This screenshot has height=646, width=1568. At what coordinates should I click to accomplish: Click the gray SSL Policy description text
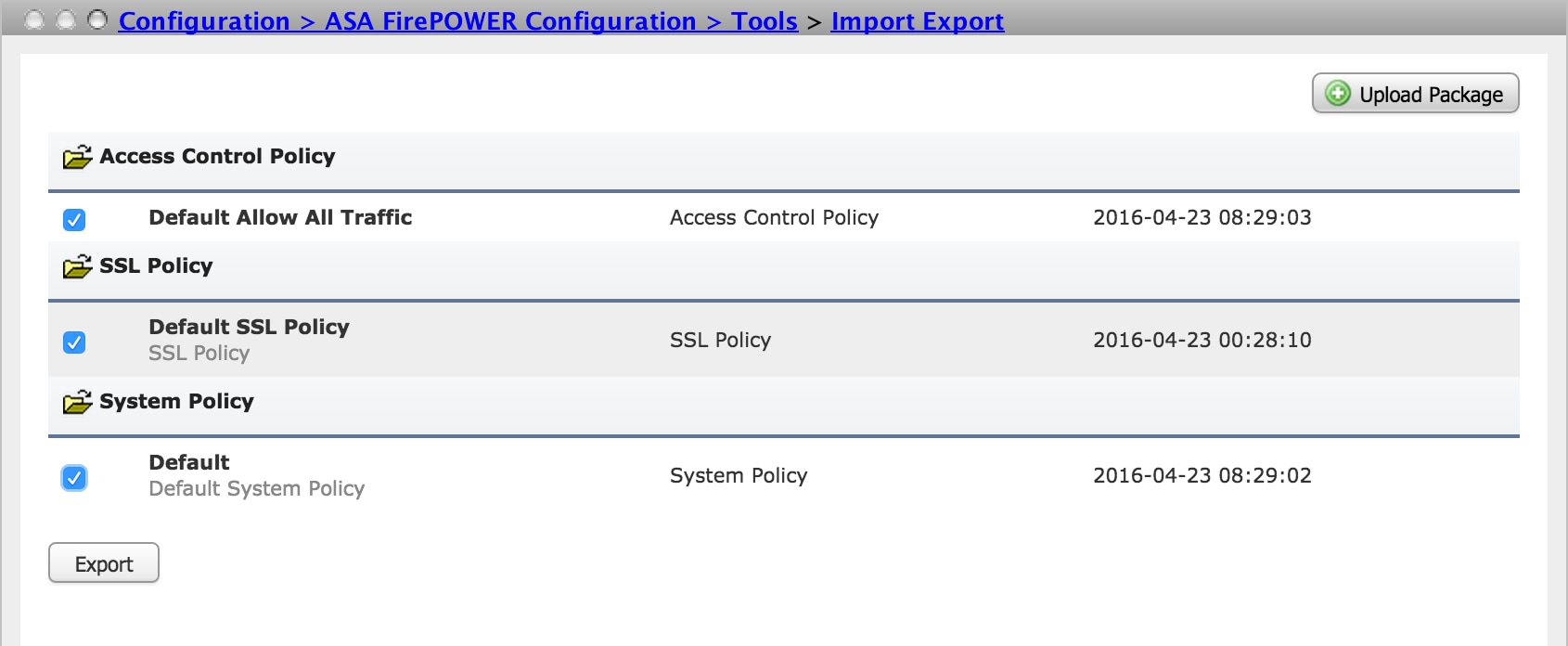(199, 353)
